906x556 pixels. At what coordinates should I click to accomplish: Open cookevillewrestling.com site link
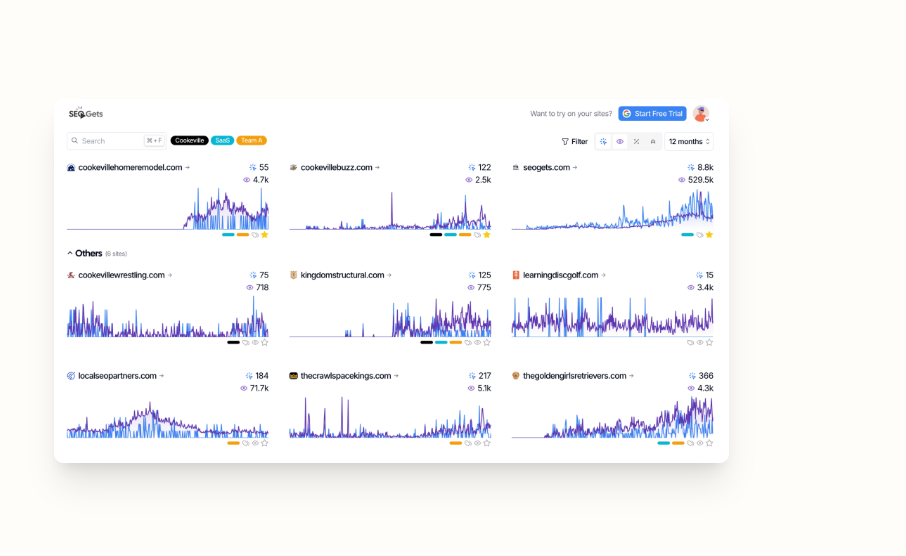coord(121,275)
